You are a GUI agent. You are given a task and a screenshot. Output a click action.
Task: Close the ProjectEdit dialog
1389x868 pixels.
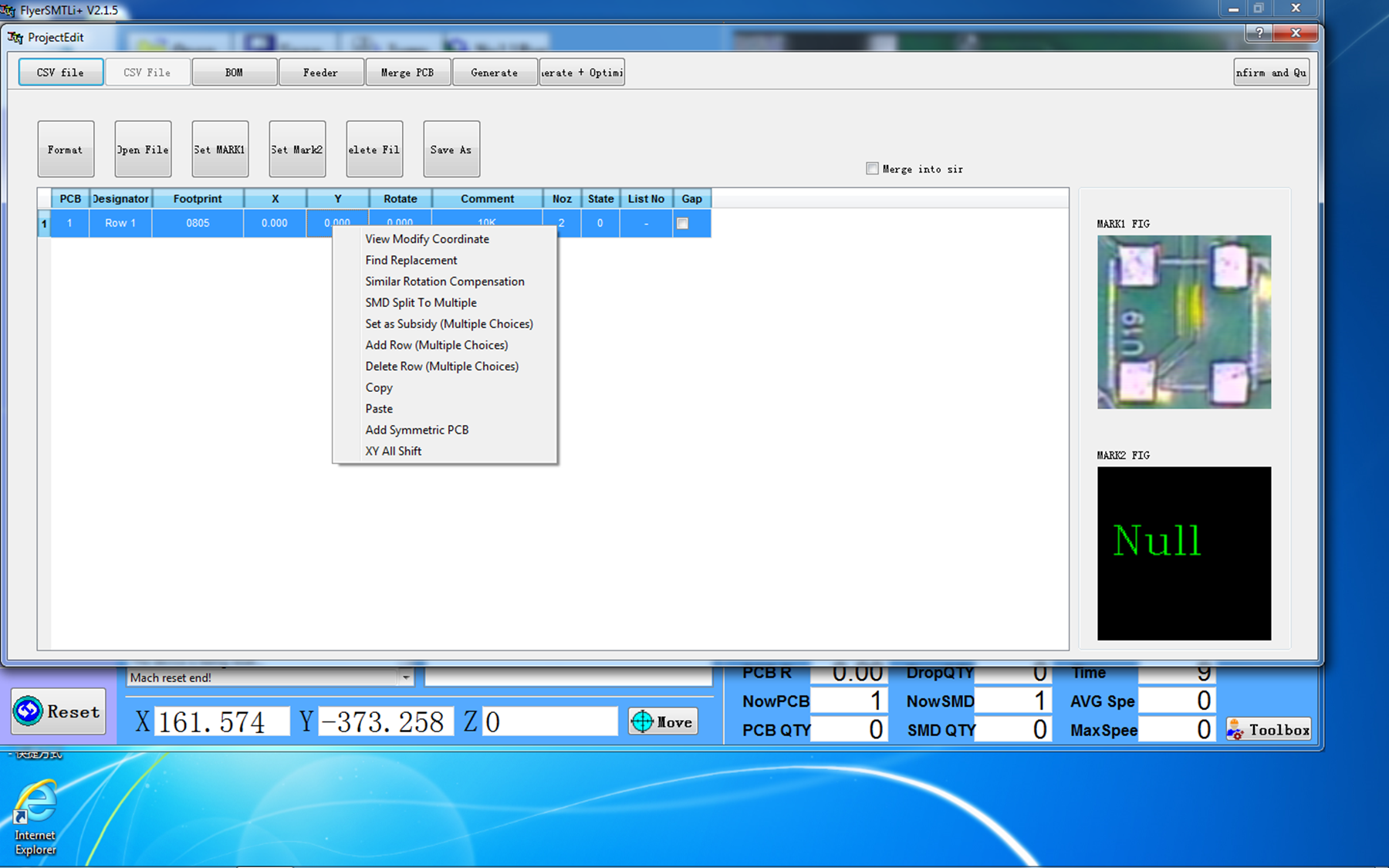(1296, 32)
